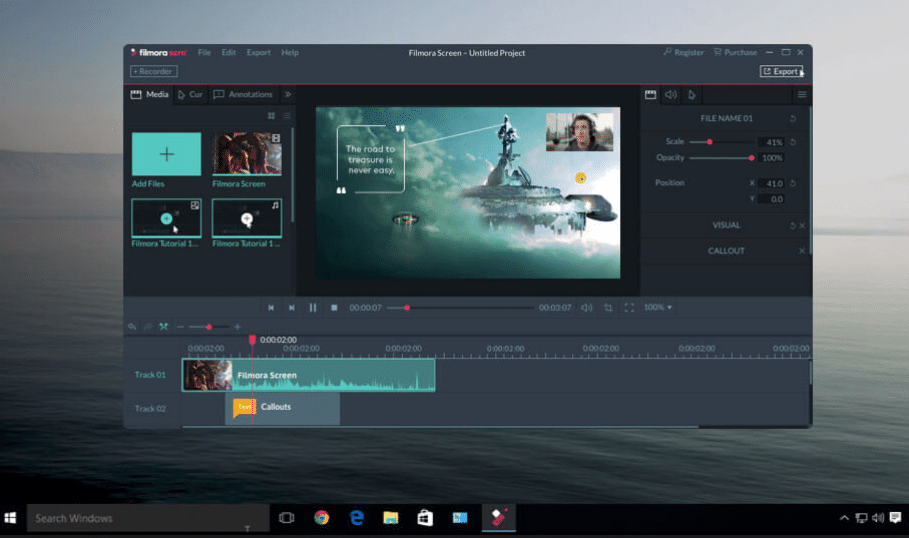Expand more tabs with double chevron
The image size is (909, 538).
[x=288, y=94]
